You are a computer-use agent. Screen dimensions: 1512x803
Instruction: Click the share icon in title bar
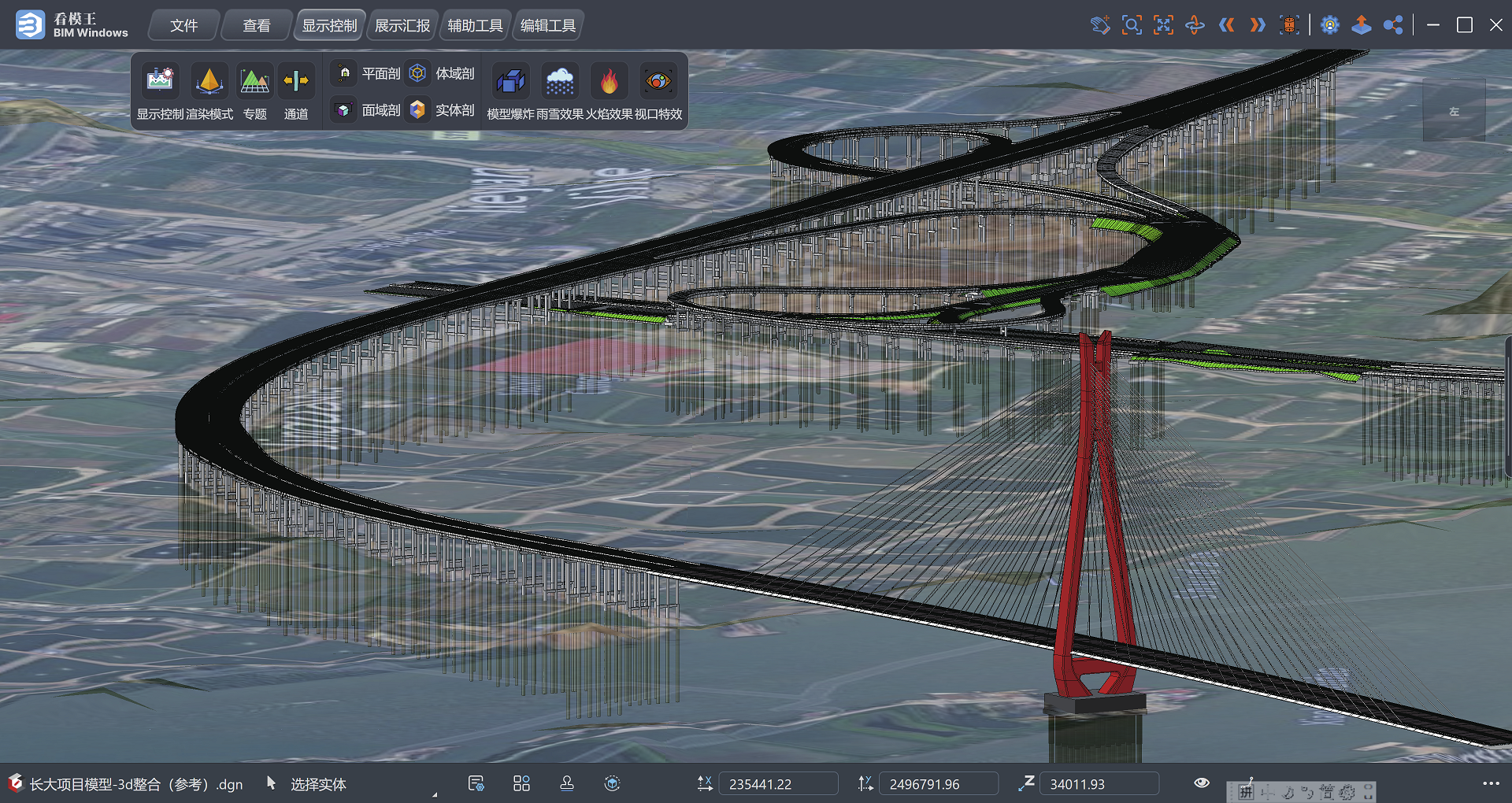(1393, 25)
